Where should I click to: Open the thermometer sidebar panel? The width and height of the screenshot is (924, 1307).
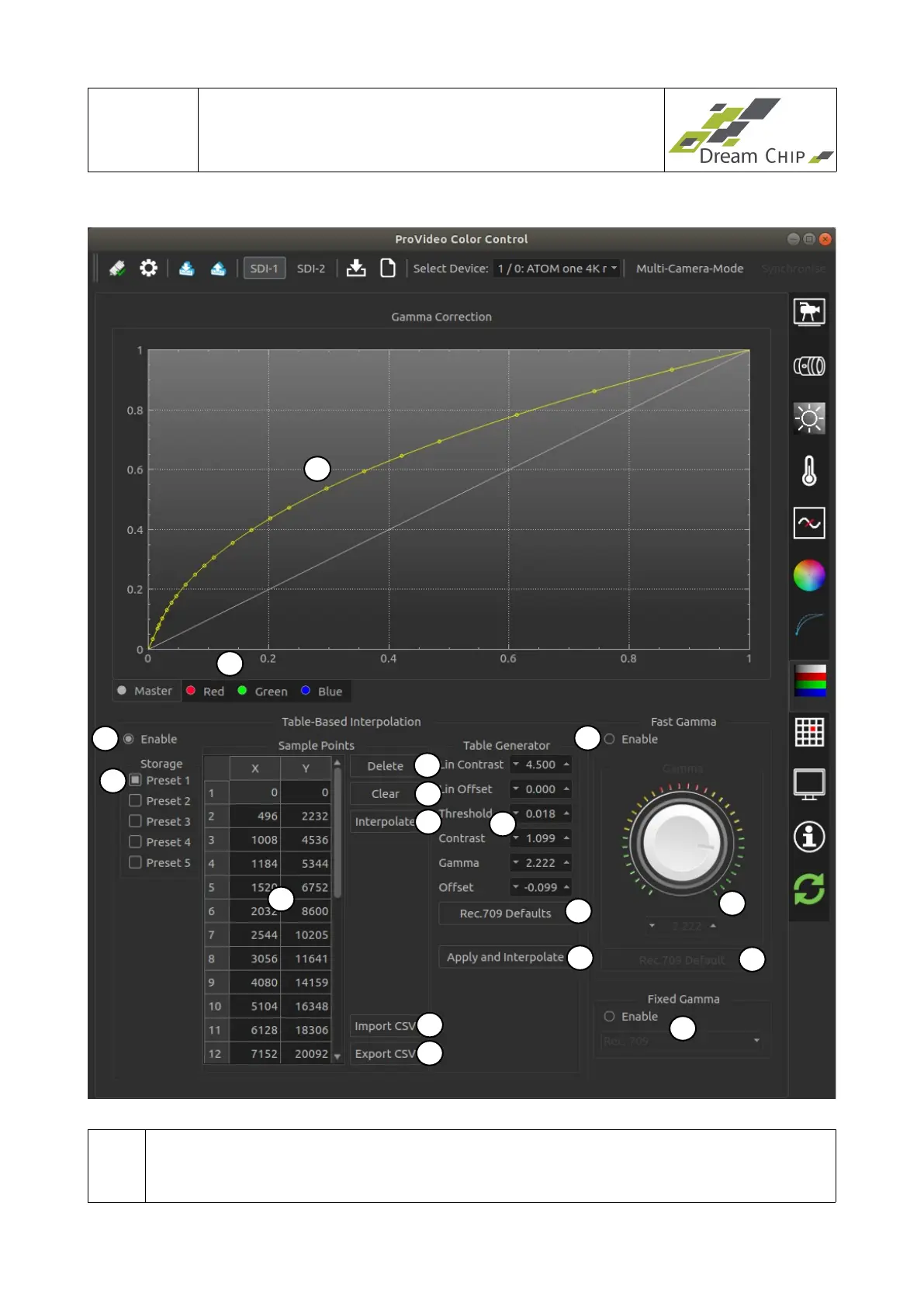pyautogui.click(x=809, y=470)
